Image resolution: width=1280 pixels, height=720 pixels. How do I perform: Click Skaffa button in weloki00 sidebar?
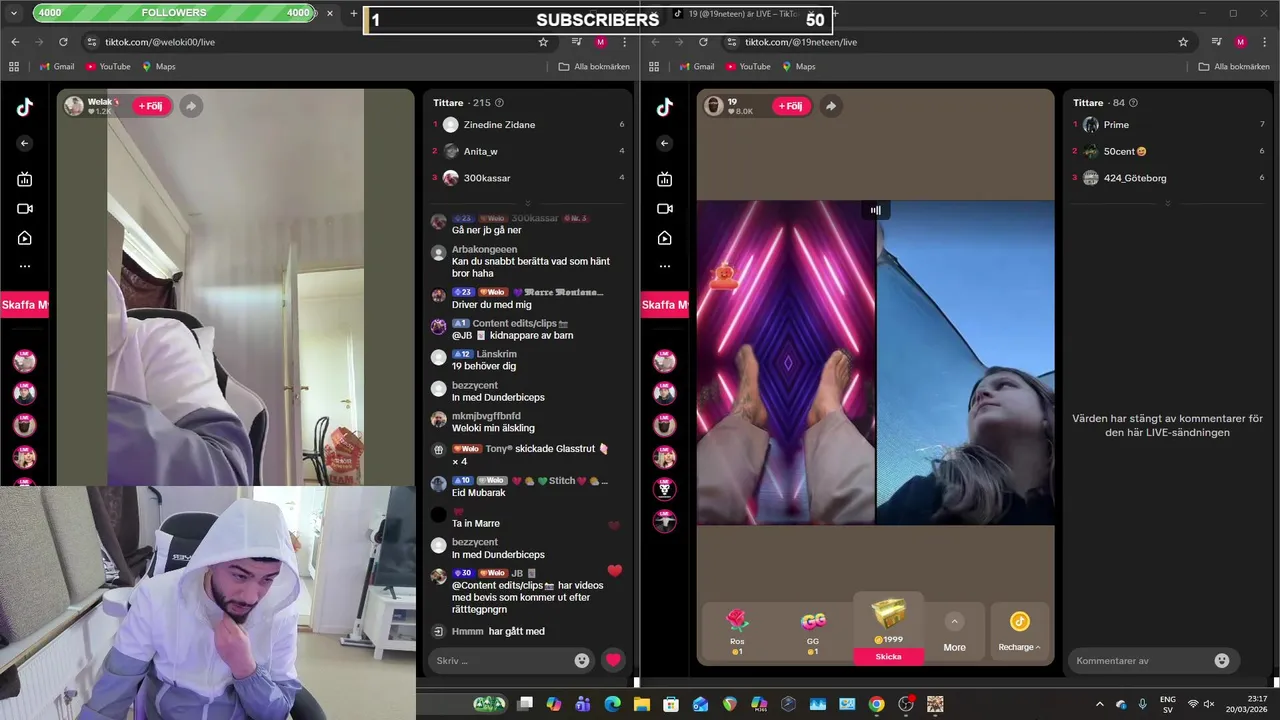click(x=24, y=305)
